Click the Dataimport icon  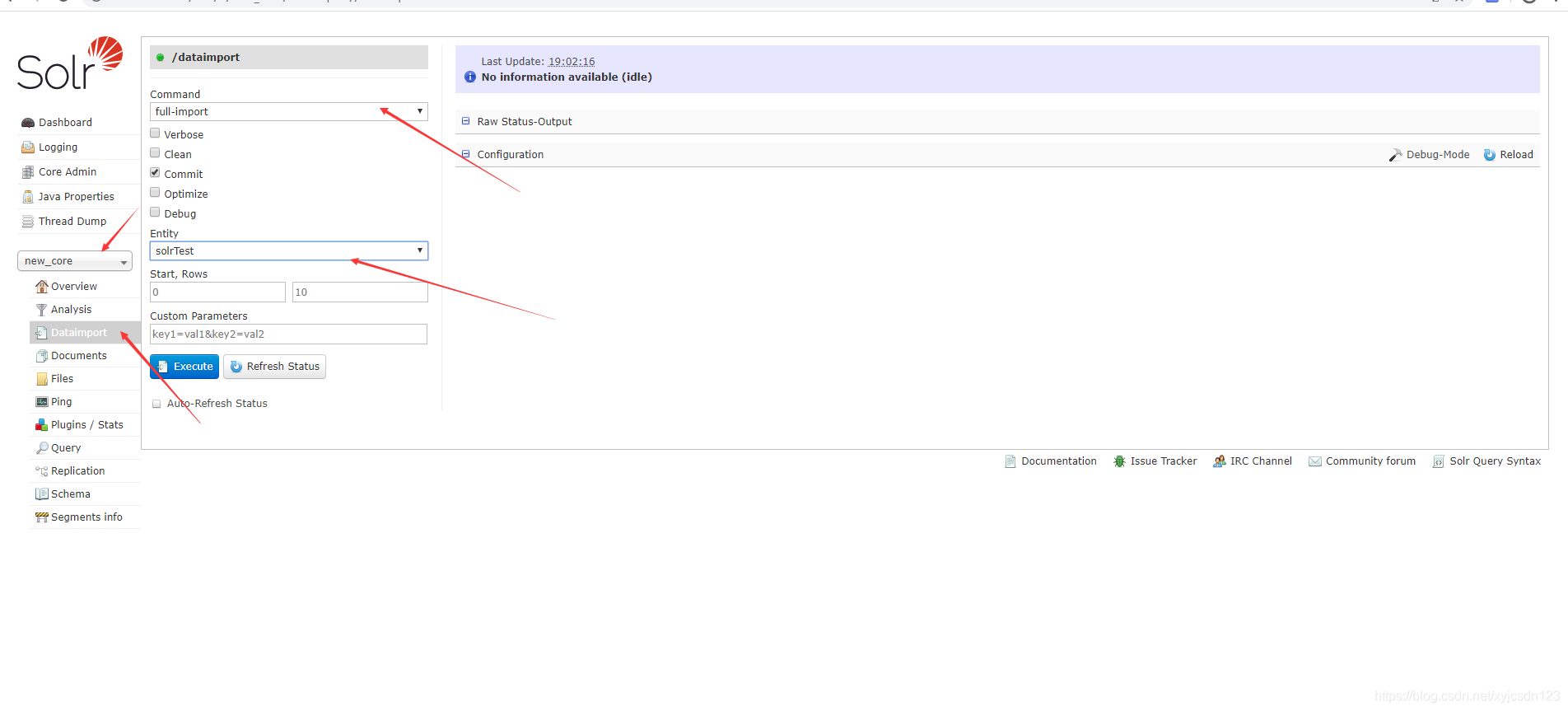pos(41,333)
